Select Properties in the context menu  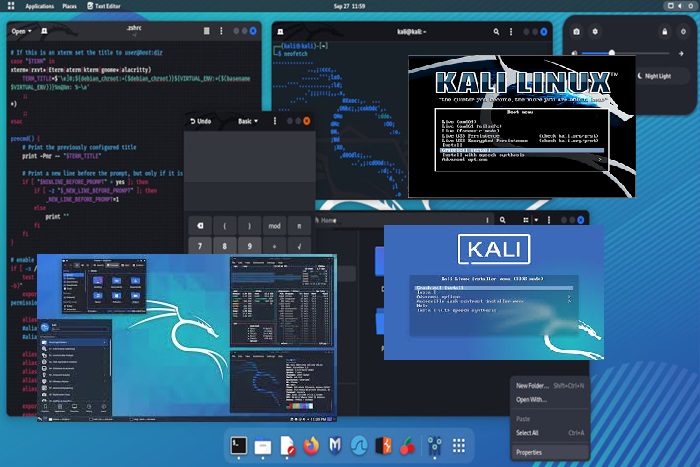(x=529, y=452)
